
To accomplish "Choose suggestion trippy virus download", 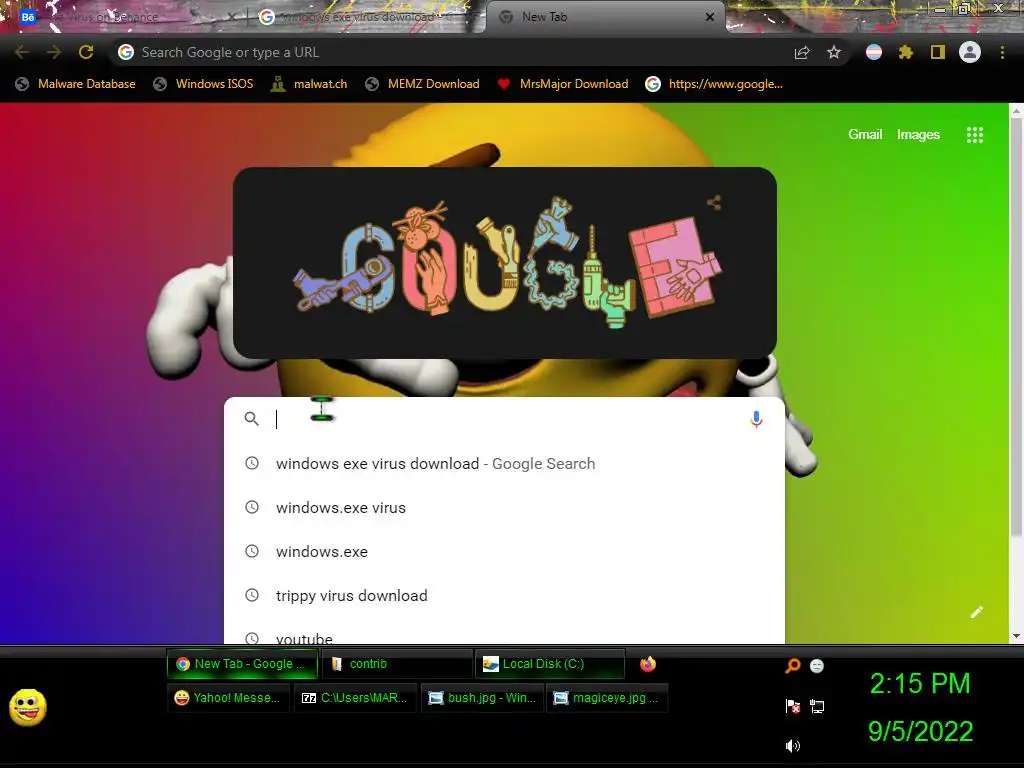I will pyautogui.click(x=504, y=596).
